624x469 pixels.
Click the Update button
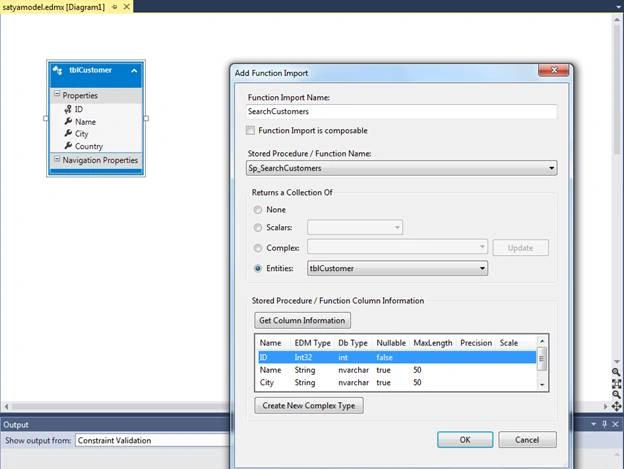point(521,247)
